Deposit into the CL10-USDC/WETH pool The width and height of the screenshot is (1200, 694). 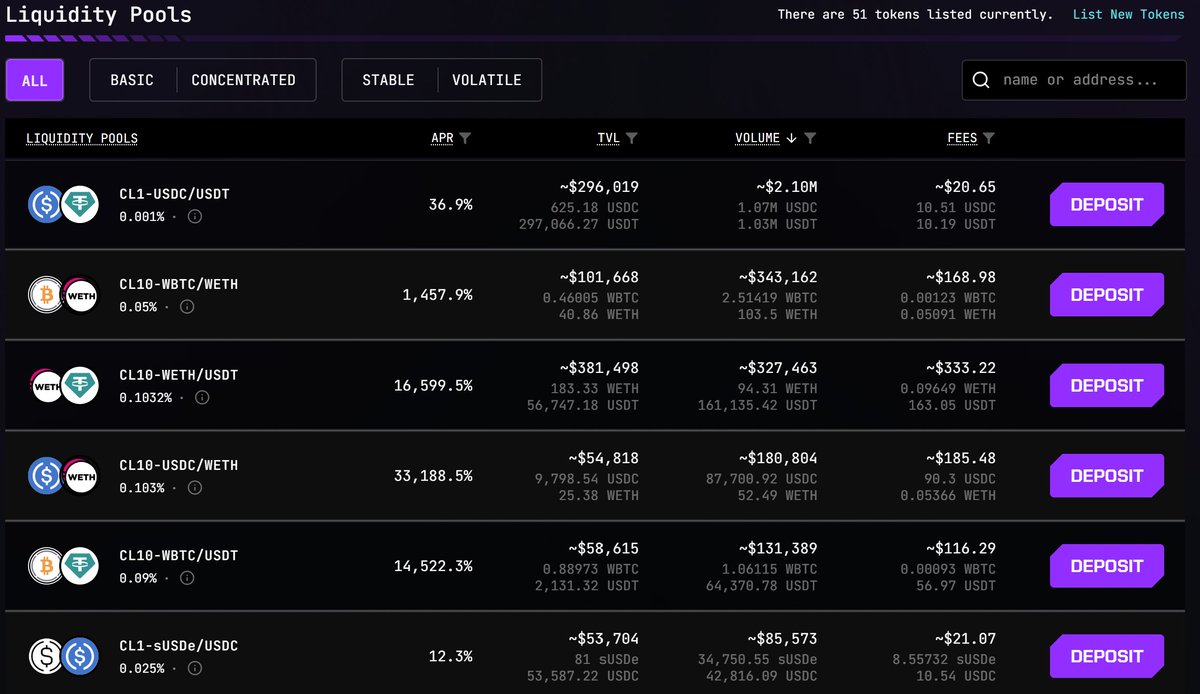pyautogui.click(x=1107, y=476)
